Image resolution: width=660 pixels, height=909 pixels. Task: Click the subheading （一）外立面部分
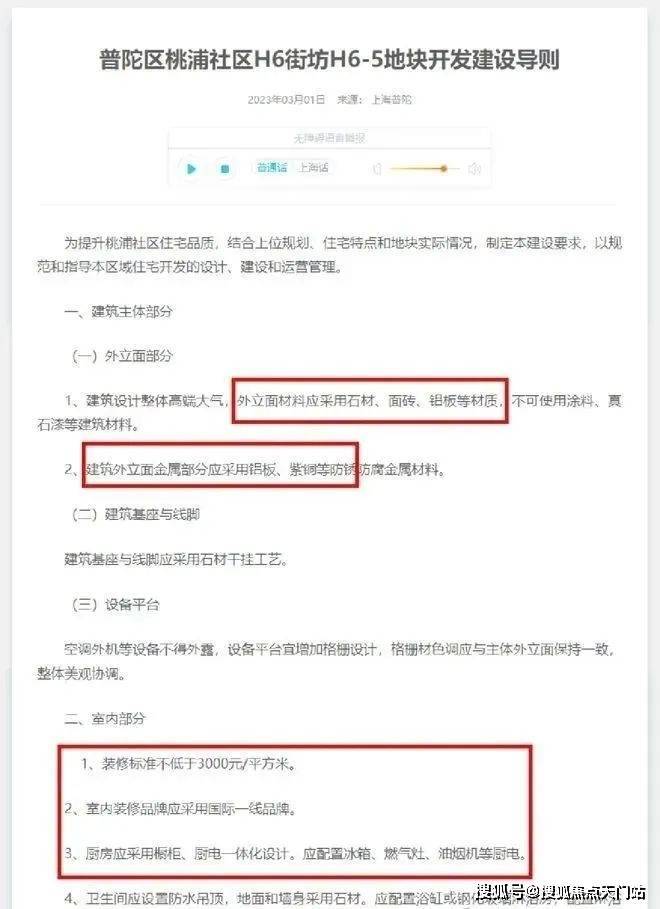click(x=122, y=356)
